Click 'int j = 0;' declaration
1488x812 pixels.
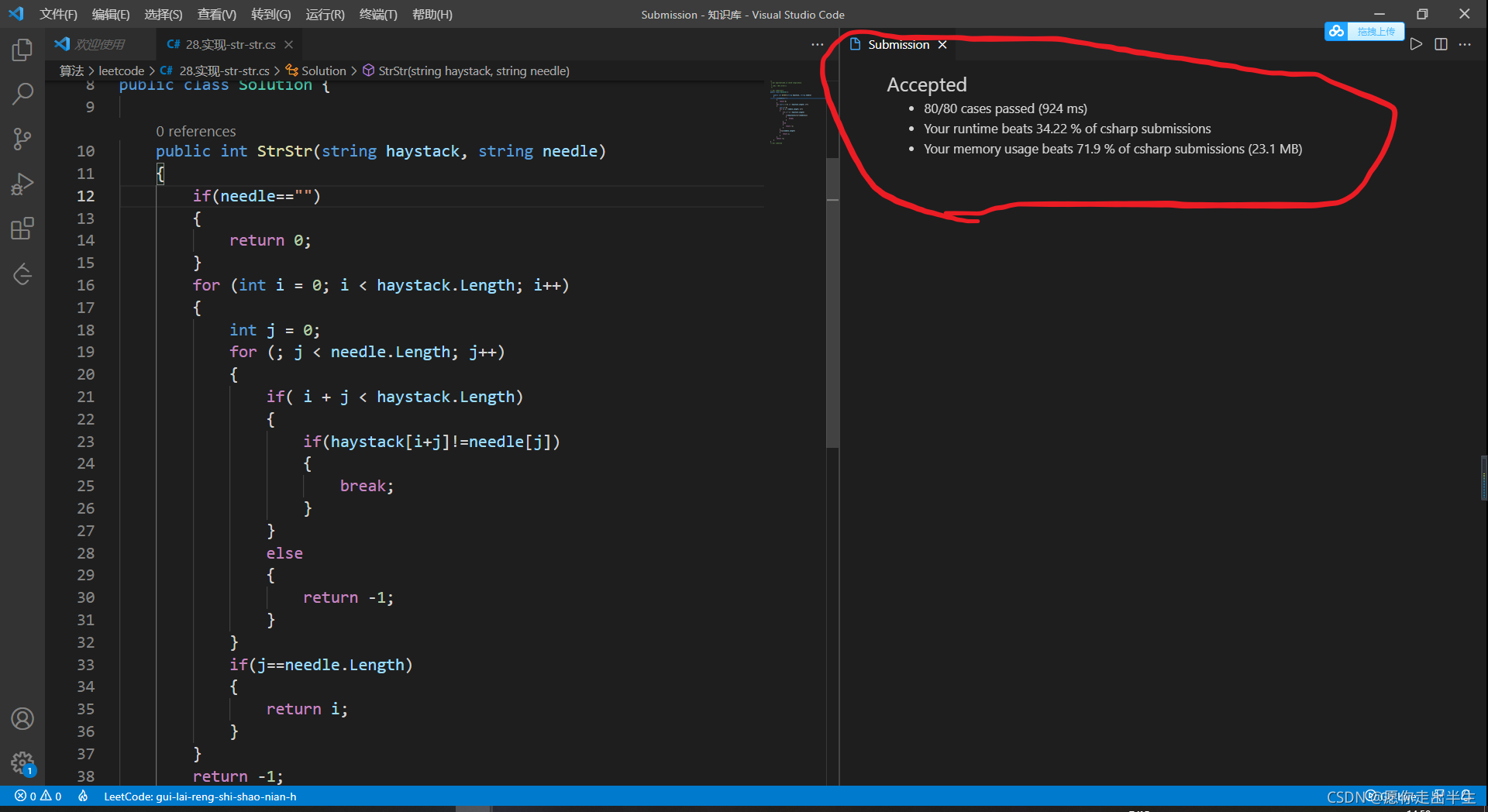click(x=274, y=330)
